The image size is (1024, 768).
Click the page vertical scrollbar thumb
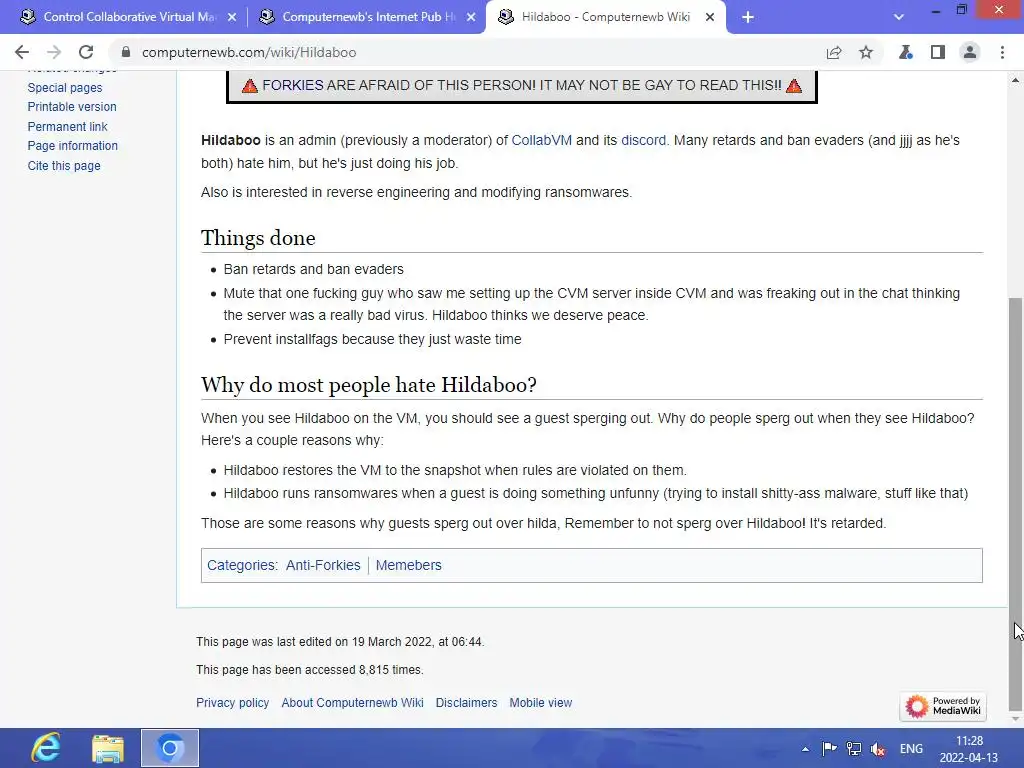point(1016,504)
